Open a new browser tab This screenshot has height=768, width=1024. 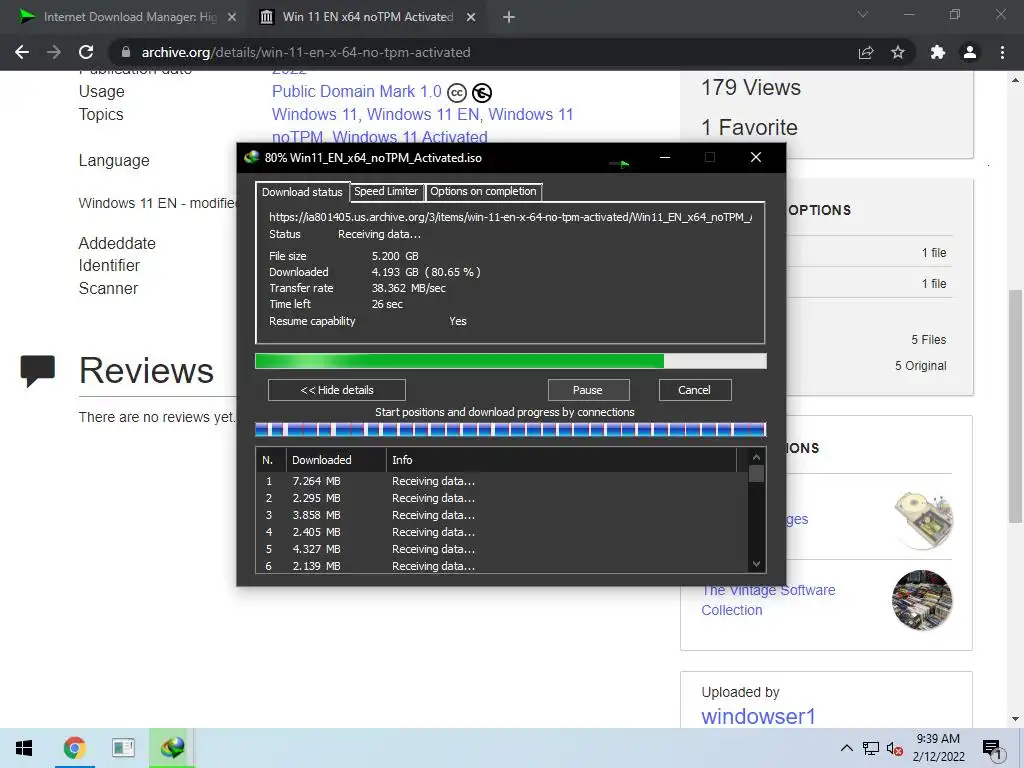click(509, 18)
